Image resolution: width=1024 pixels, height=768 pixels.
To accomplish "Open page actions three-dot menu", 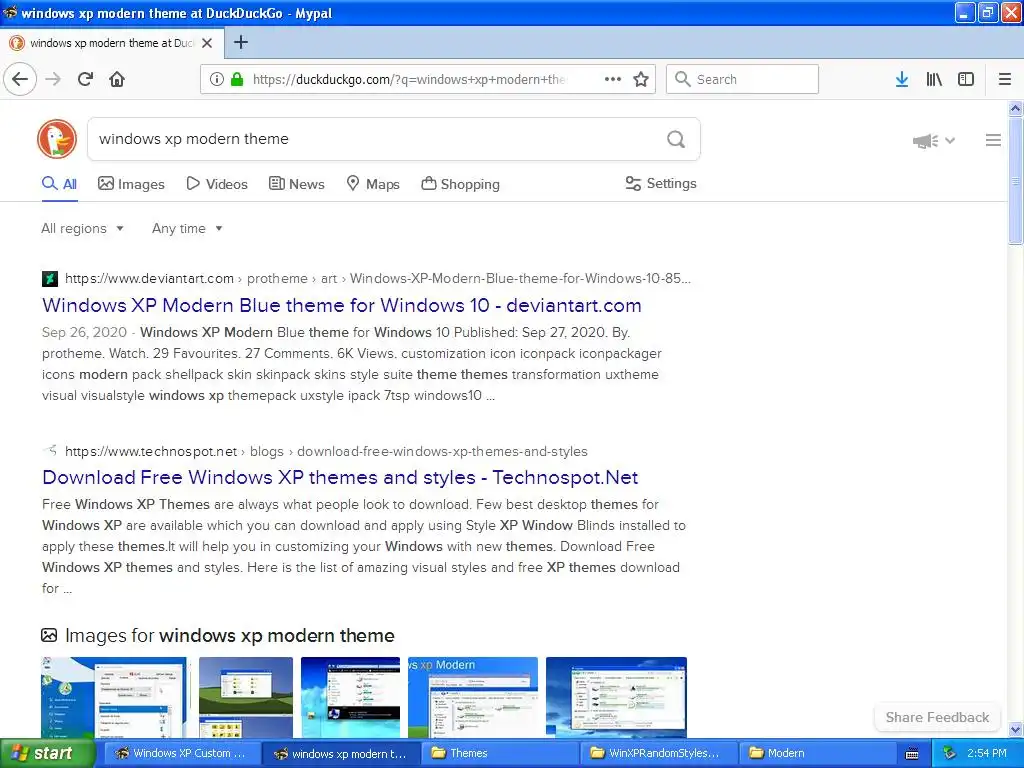I will click(613, 79).
